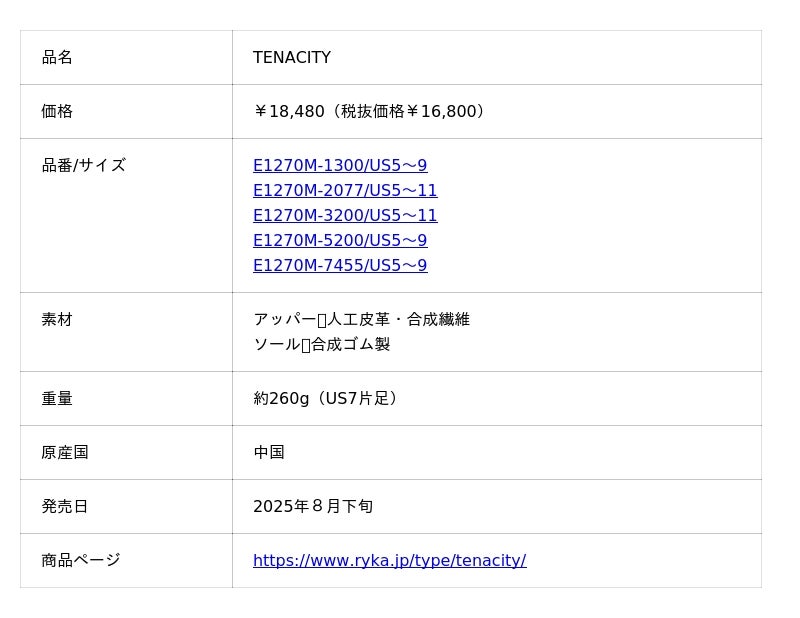Follow the E1270M-5200/US5〜9 link
This screenshot has height=618, width=800.
pos(340,241)
